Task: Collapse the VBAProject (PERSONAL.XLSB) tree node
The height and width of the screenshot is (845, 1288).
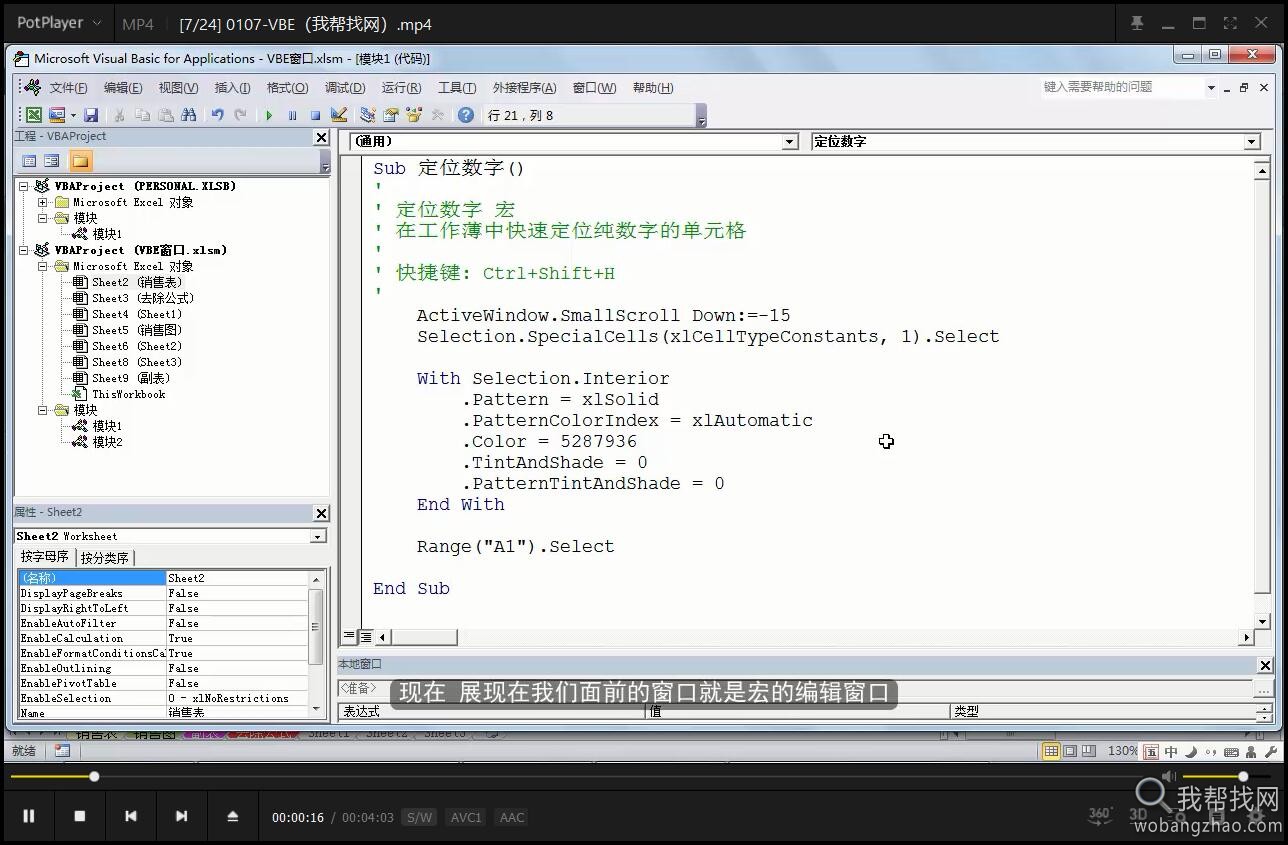Action: pyautogui.click(x=23, y=186)
